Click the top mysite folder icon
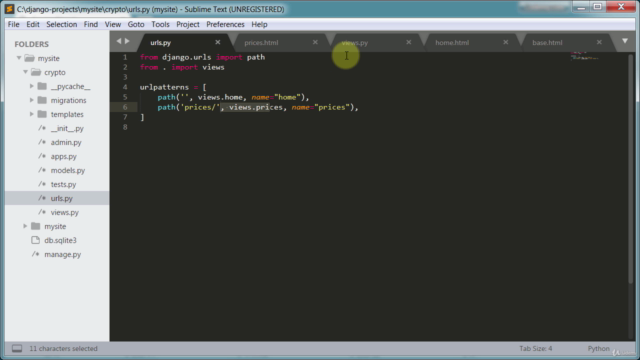The height and width of the screenshot is (360, 640). coord(29,58)
